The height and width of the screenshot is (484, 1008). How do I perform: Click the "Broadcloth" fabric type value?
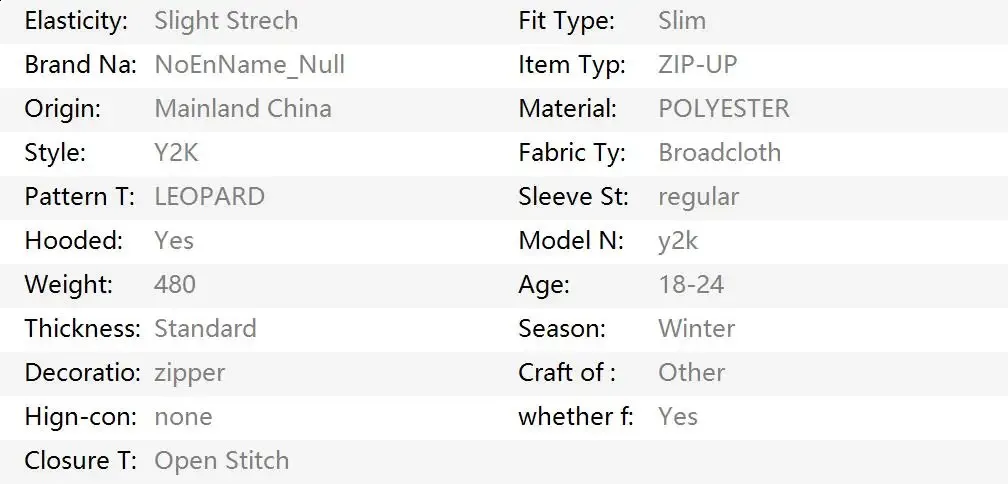point(719,153)
